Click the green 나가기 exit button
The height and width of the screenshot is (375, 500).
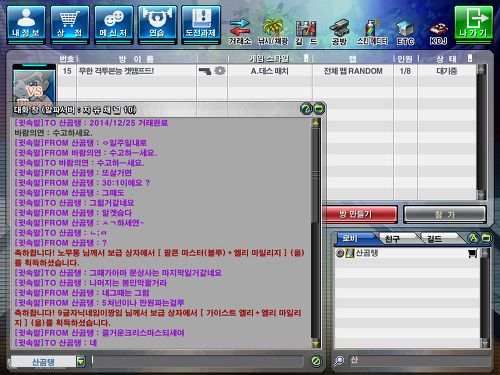click(x=474, y=25)
